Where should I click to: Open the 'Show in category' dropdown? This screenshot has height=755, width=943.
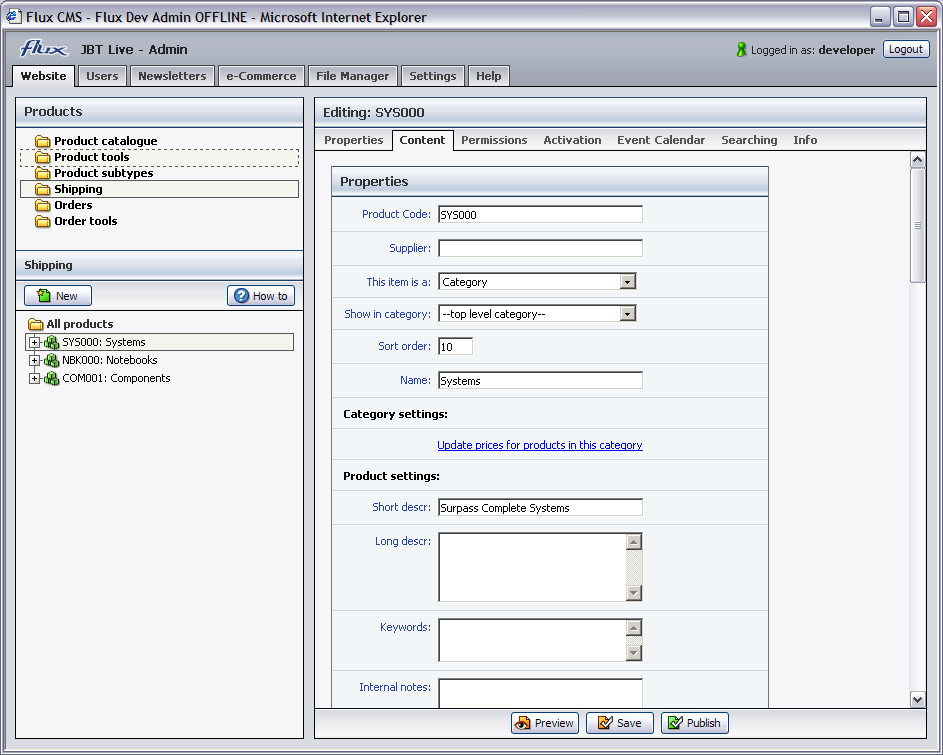pyautogui.click(x=627, y=313)
